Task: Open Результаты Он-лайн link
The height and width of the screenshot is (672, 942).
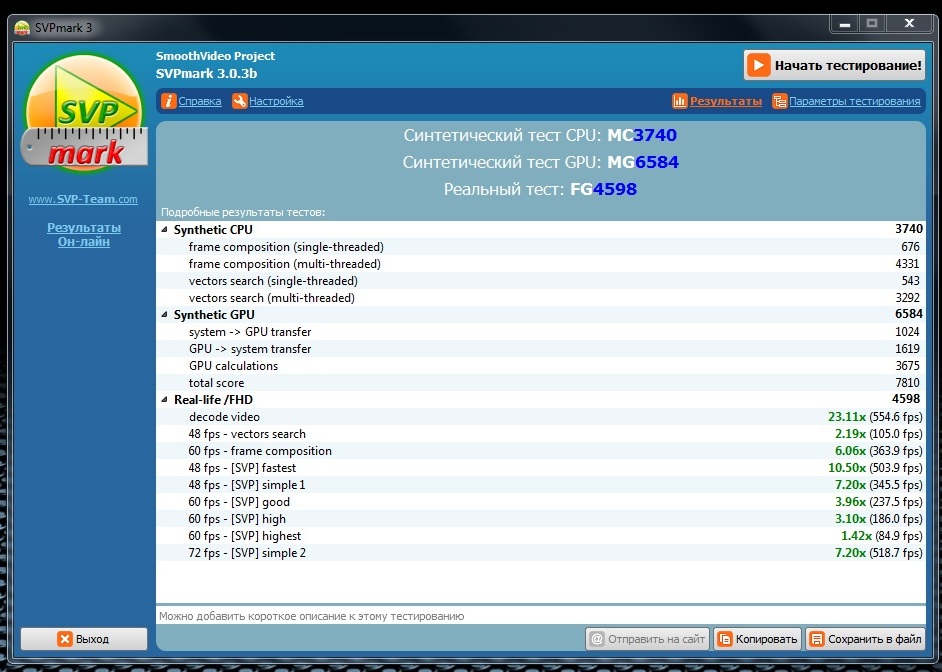Action: (x=84, y=235)
